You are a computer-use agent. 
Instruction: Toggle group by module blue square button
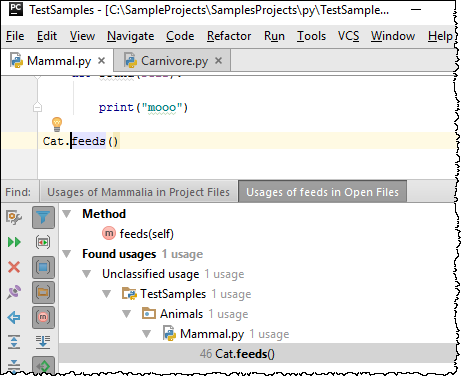coord(43,267)
